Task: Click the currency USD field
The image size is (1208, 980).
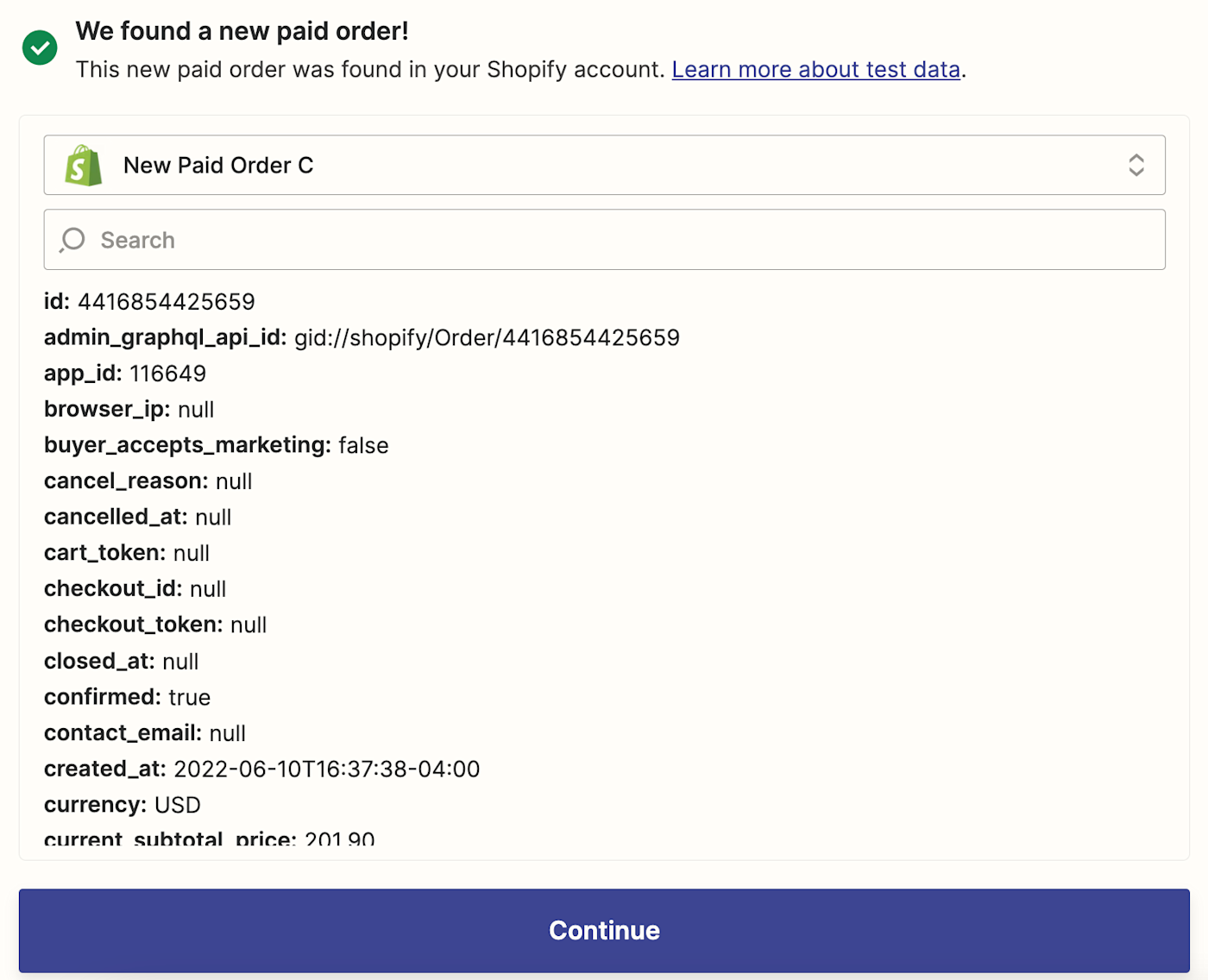Action: click(x=122, y=805)
